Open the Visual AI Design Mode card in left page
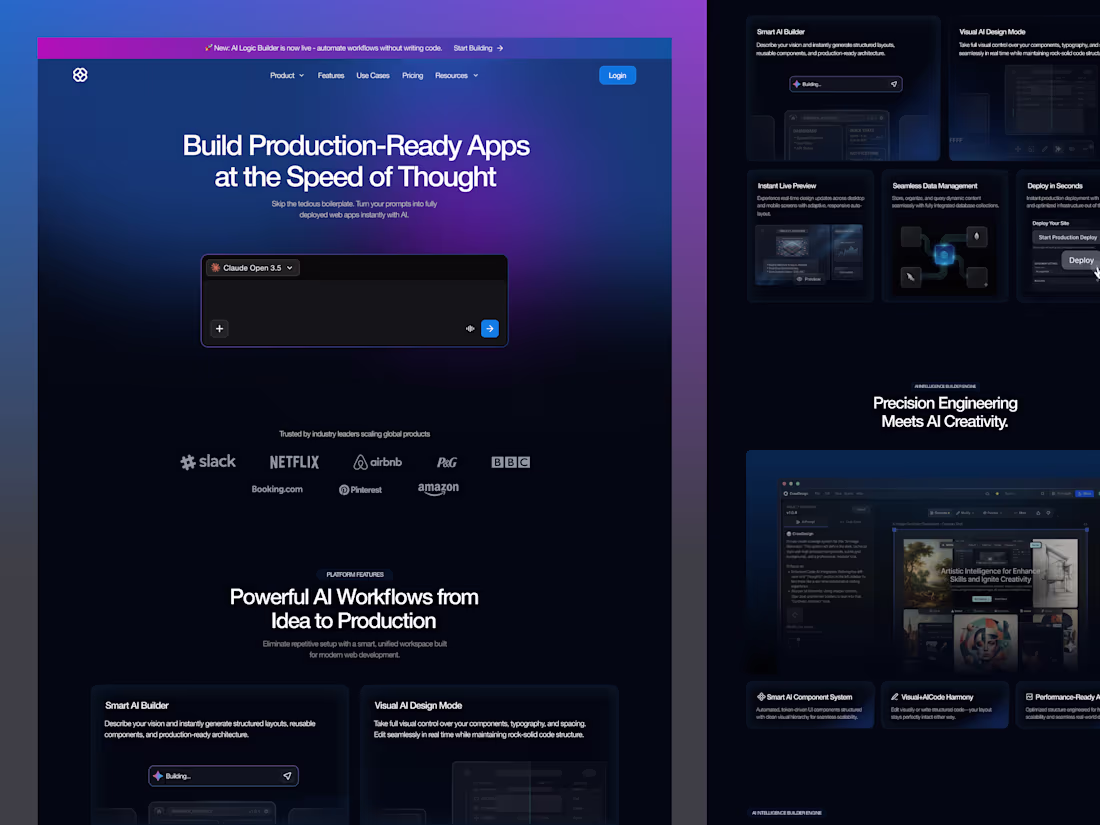This screenshot has height=825, width=1100. point(489,754)
